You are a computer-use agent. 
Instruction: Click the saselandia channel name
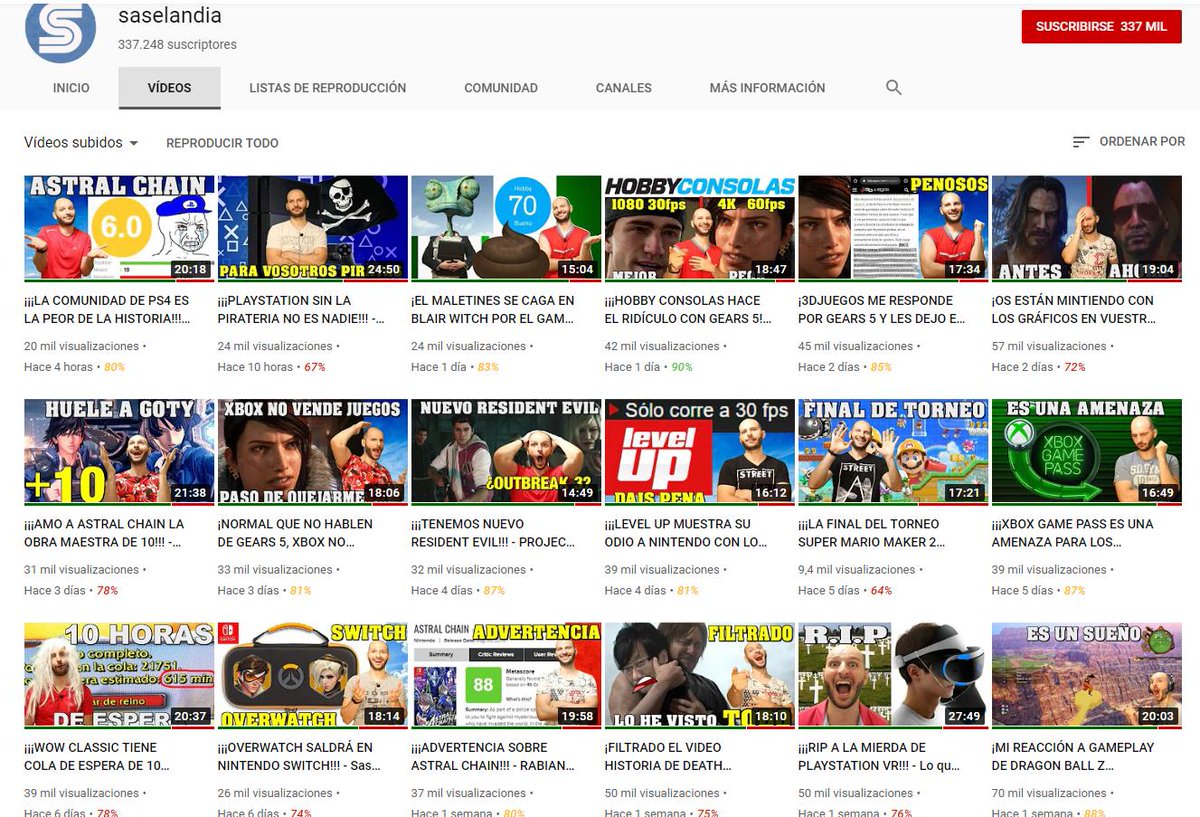pyautogui.click(x=170, y=16)
